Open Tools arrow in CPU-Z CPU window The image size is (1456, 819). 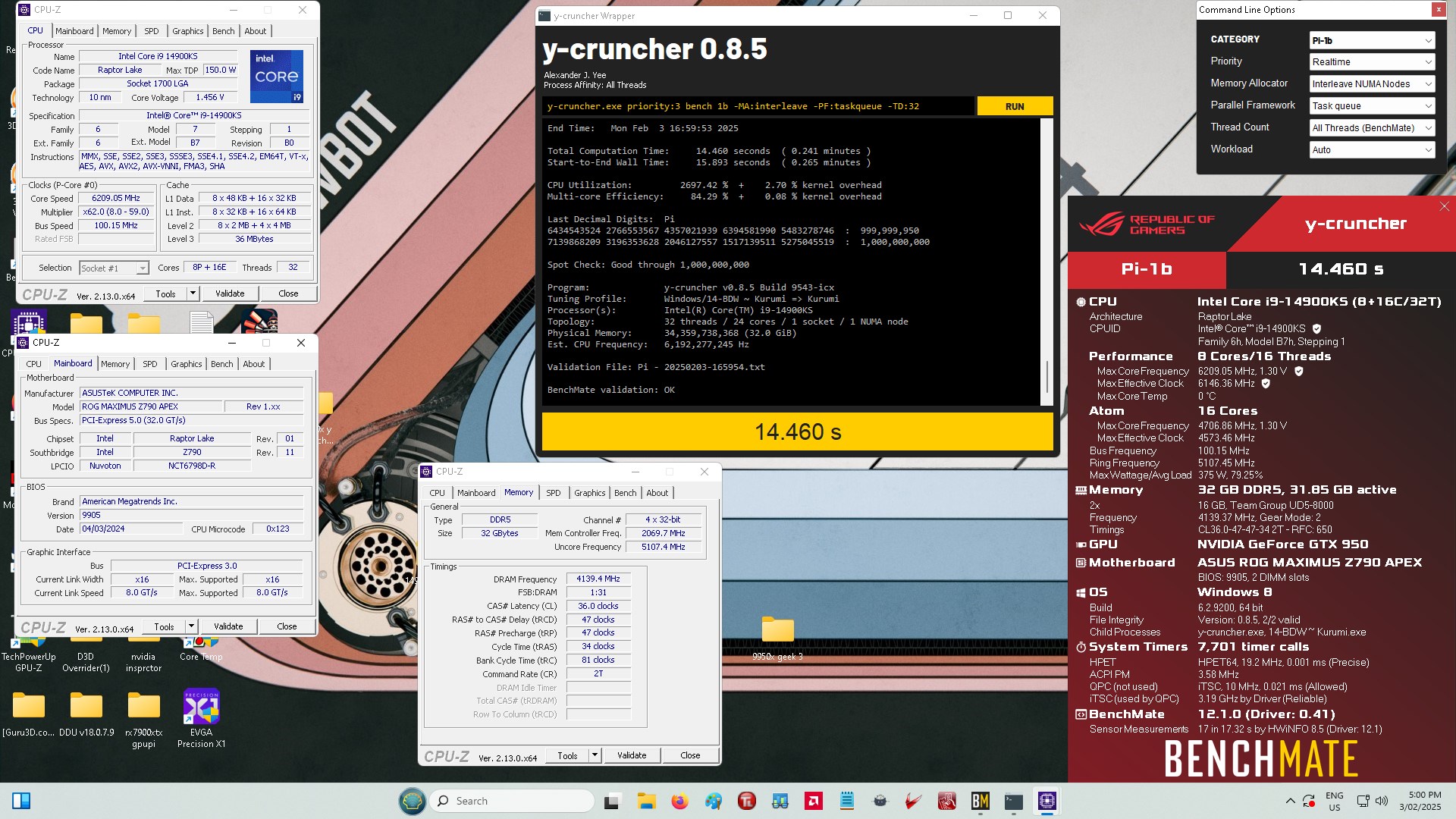tap(193, 293)
